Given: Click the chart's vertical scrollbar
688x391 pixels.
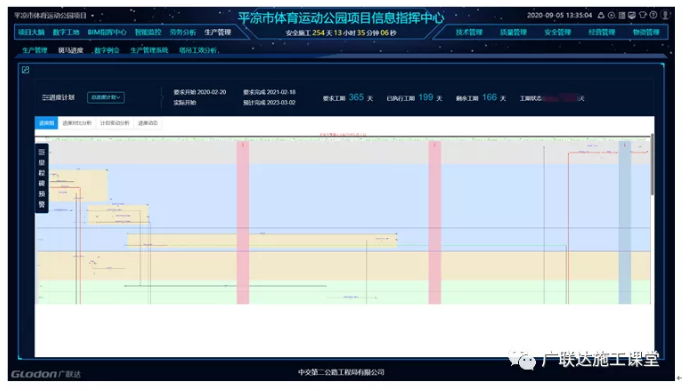Looking at the screenshot, I should [652, 165].
